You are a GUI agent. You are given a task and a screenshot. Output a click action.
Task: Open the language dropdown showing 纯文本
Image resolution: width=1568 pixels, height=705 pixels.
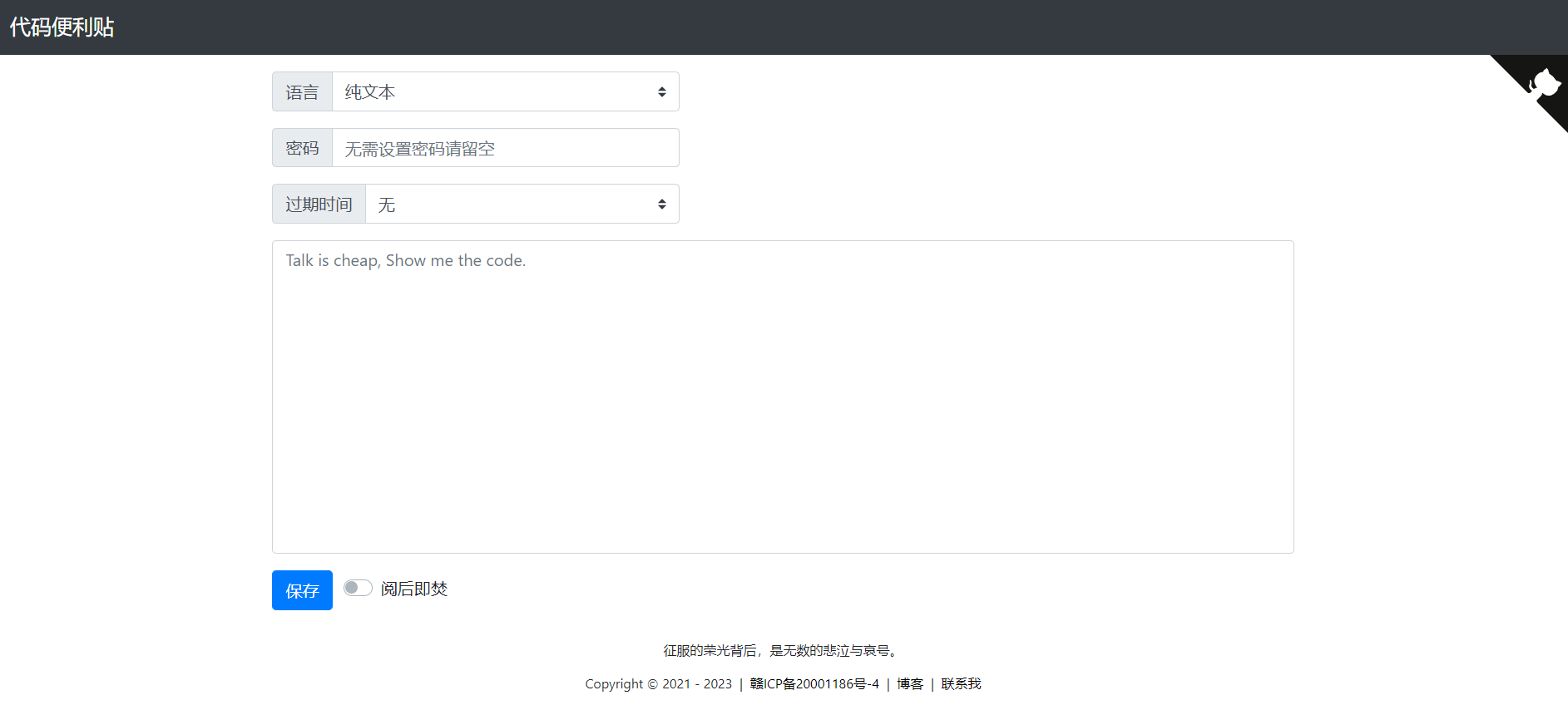499,92
